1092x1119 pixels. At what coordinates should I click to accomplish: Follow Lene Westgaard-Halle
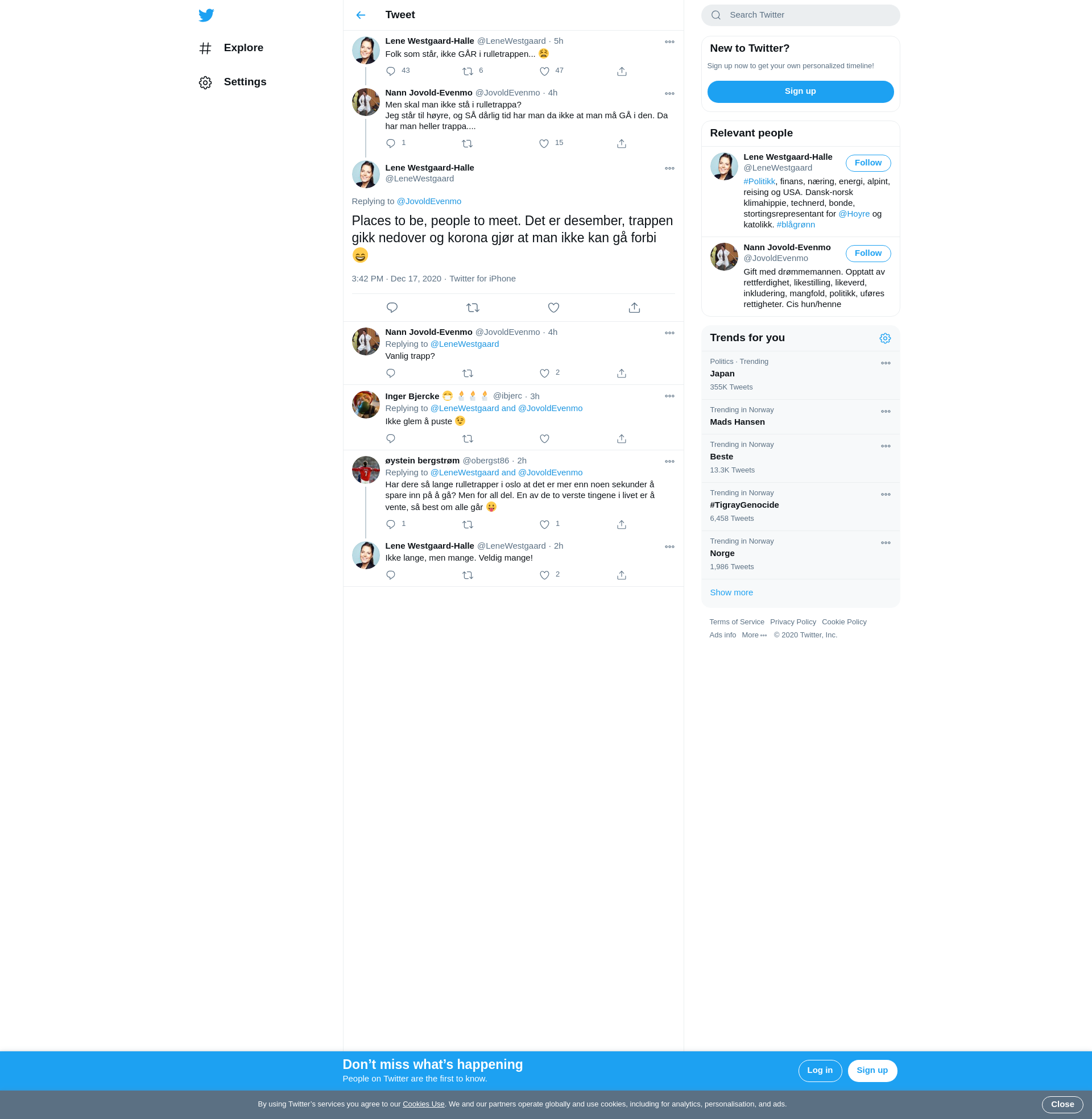point(868,163)
